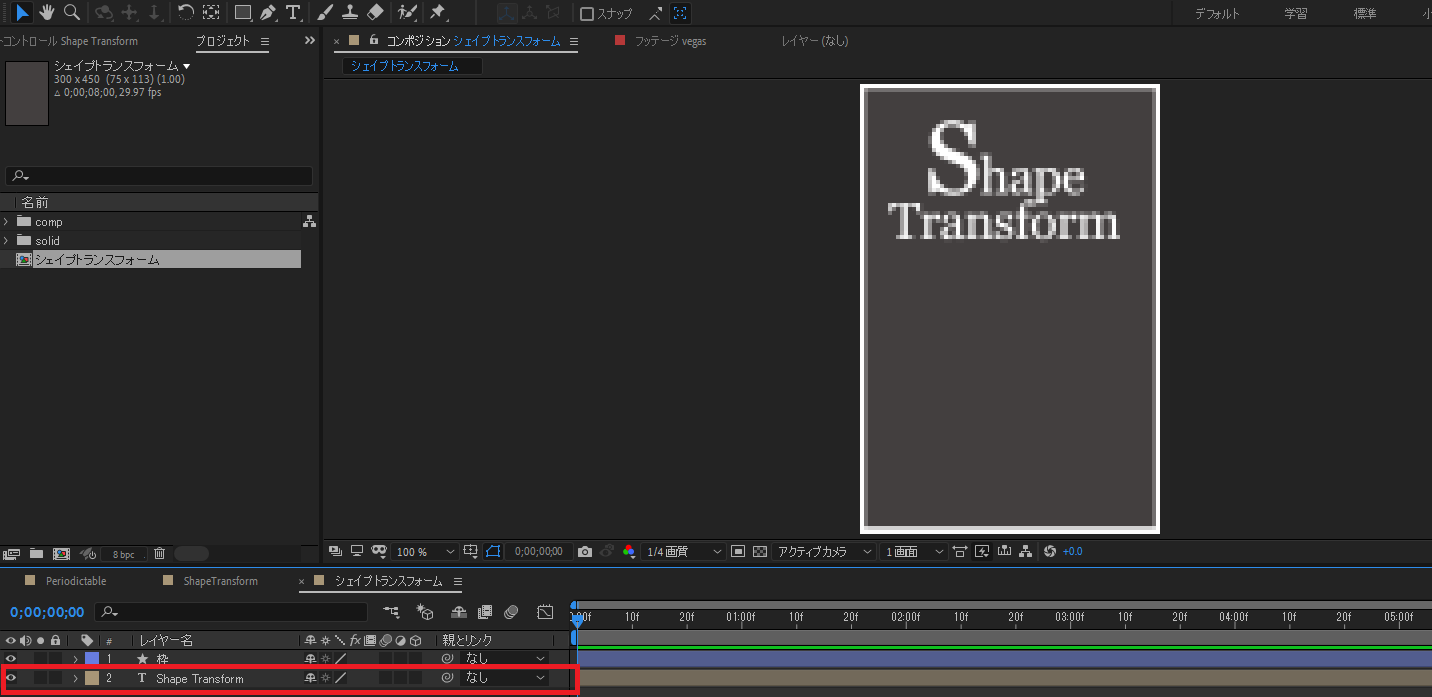Click the 枠 layer blue label color swatch
Image resolution: width=1432 pixels, height=697 pixels.
pos(92,658)
